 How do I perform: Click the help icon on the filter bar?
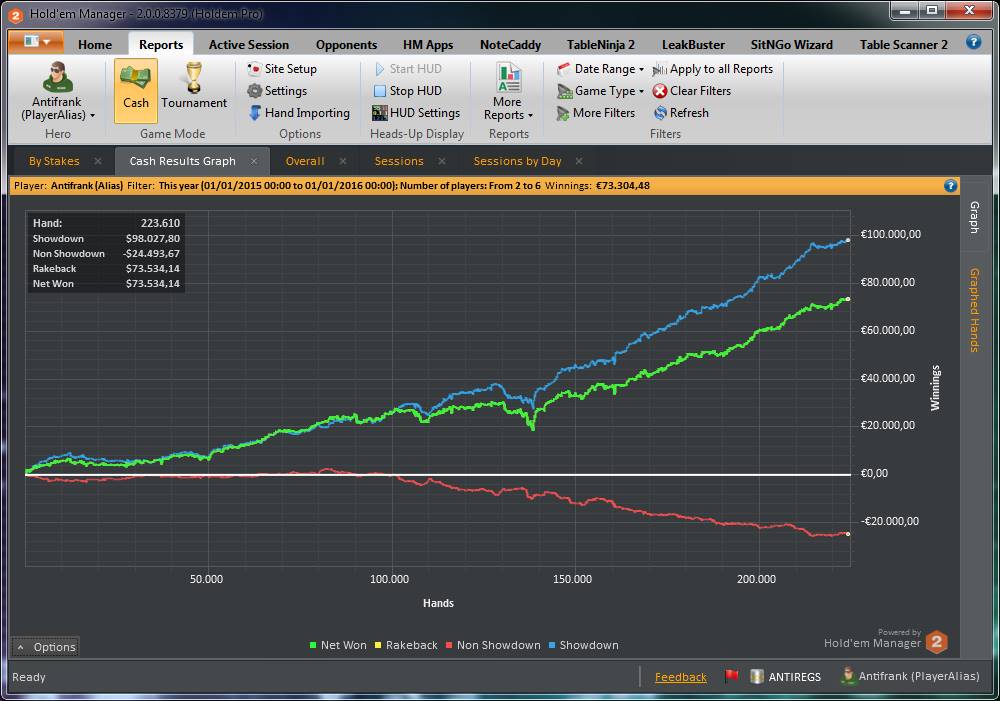pyautogui.click(x=950, y=186)
